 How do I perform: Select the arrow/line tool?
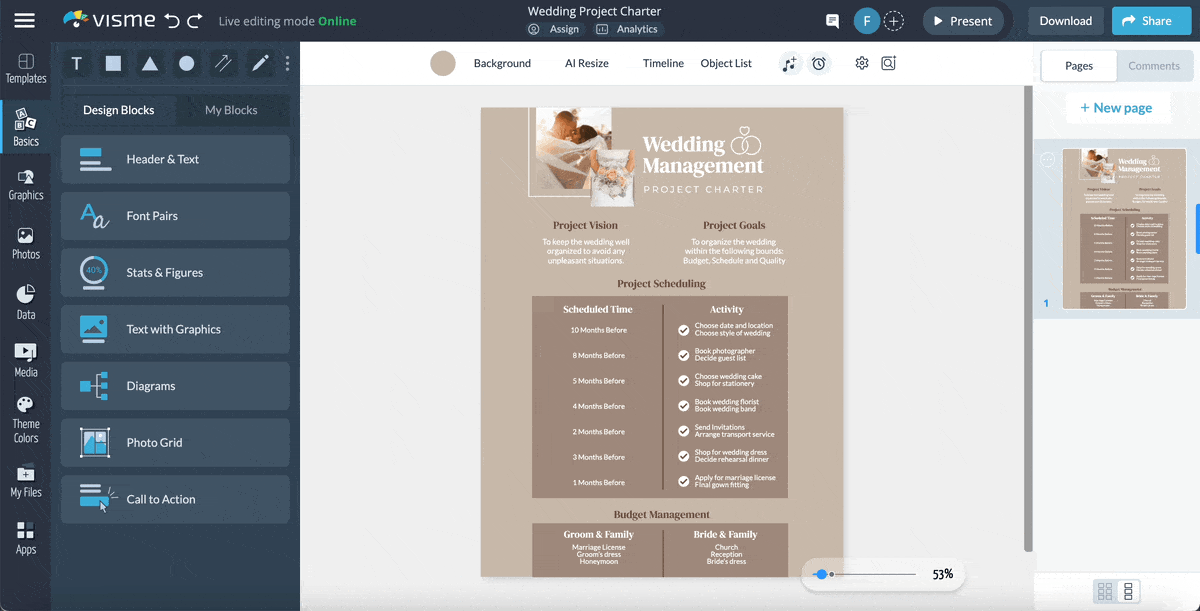222,63
